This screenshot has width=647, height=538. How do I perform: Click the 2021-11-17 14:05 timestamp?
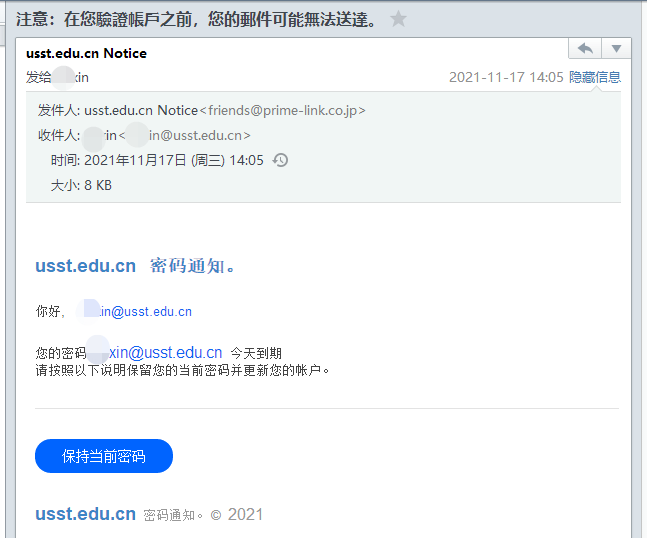[505, 77]
